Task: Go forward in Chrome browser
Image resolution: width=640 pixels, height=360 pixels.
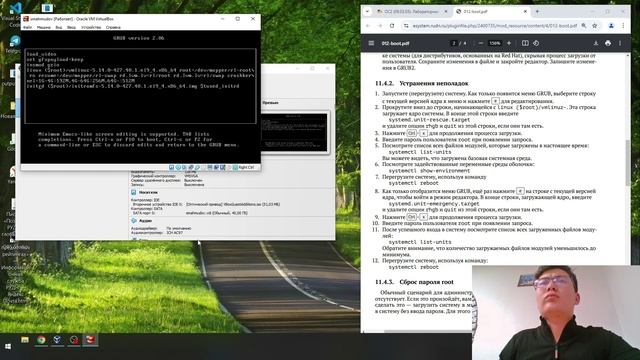Action: (380, 25)
